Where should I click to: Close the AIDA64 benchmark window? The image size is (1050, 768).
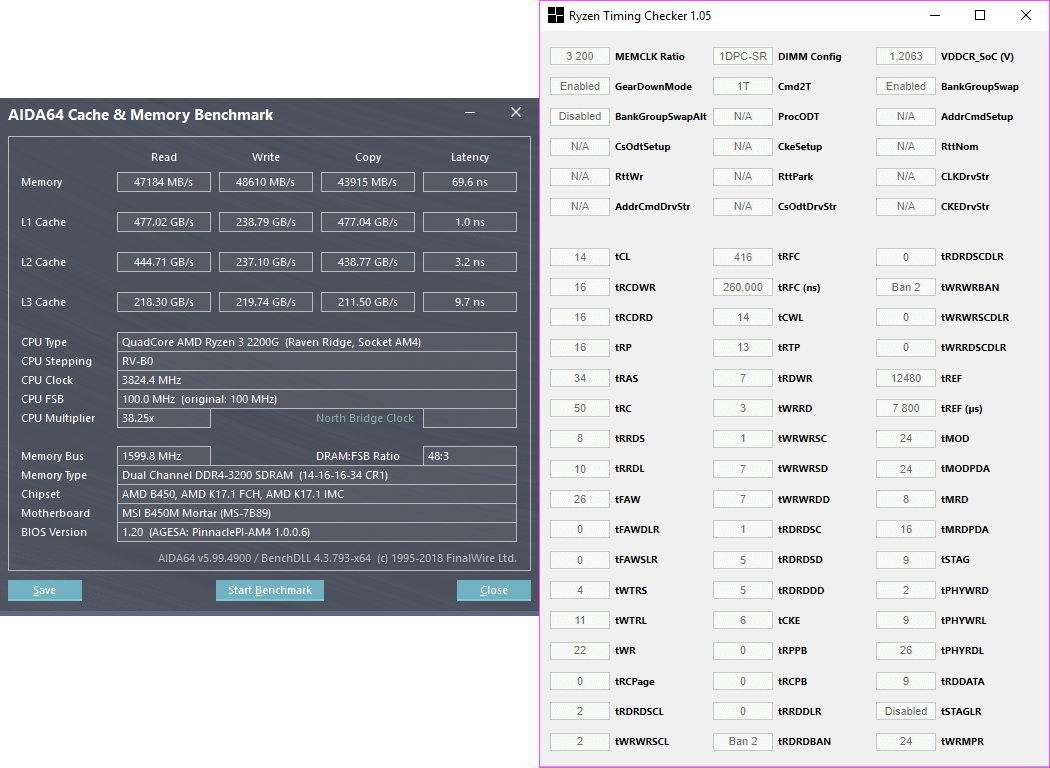point(516,112)
